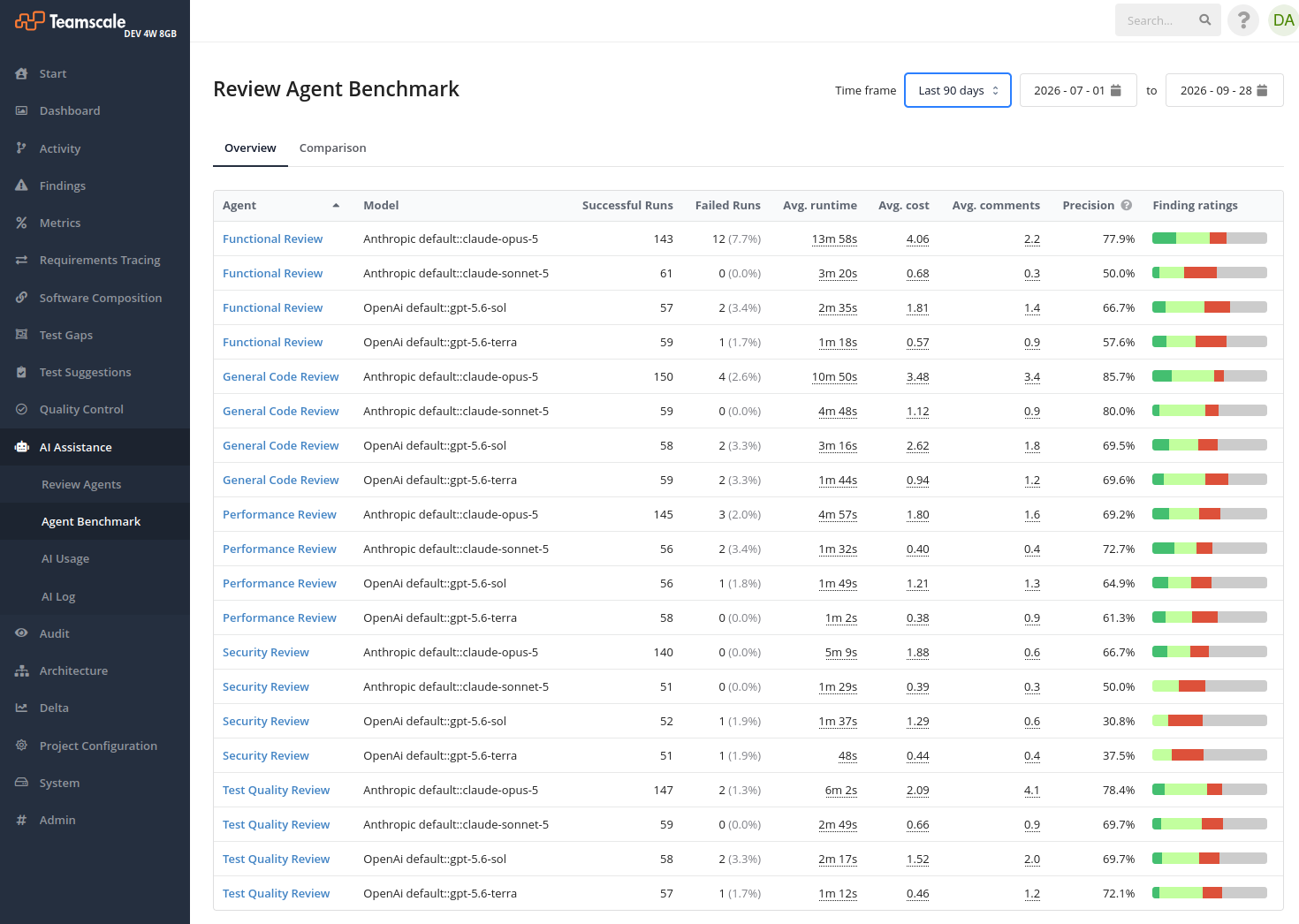Click the help question mark icon
1299x924 pixels.
tap(1243, 20)
